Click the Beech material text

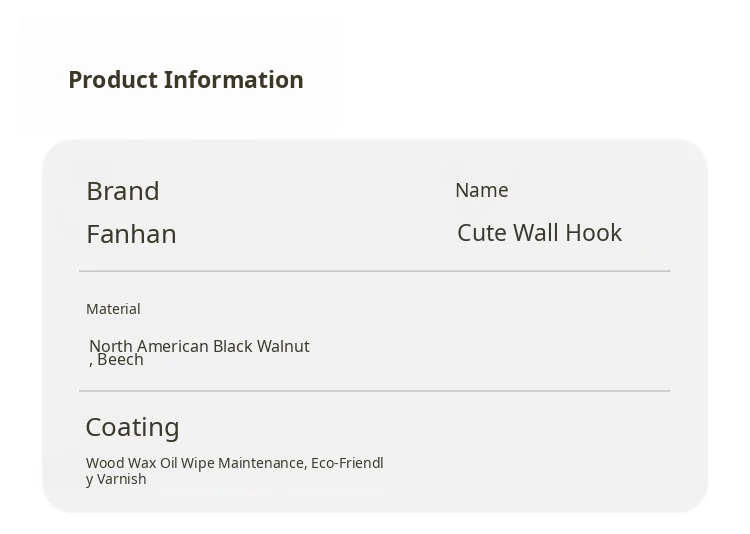tap(120, 360)
